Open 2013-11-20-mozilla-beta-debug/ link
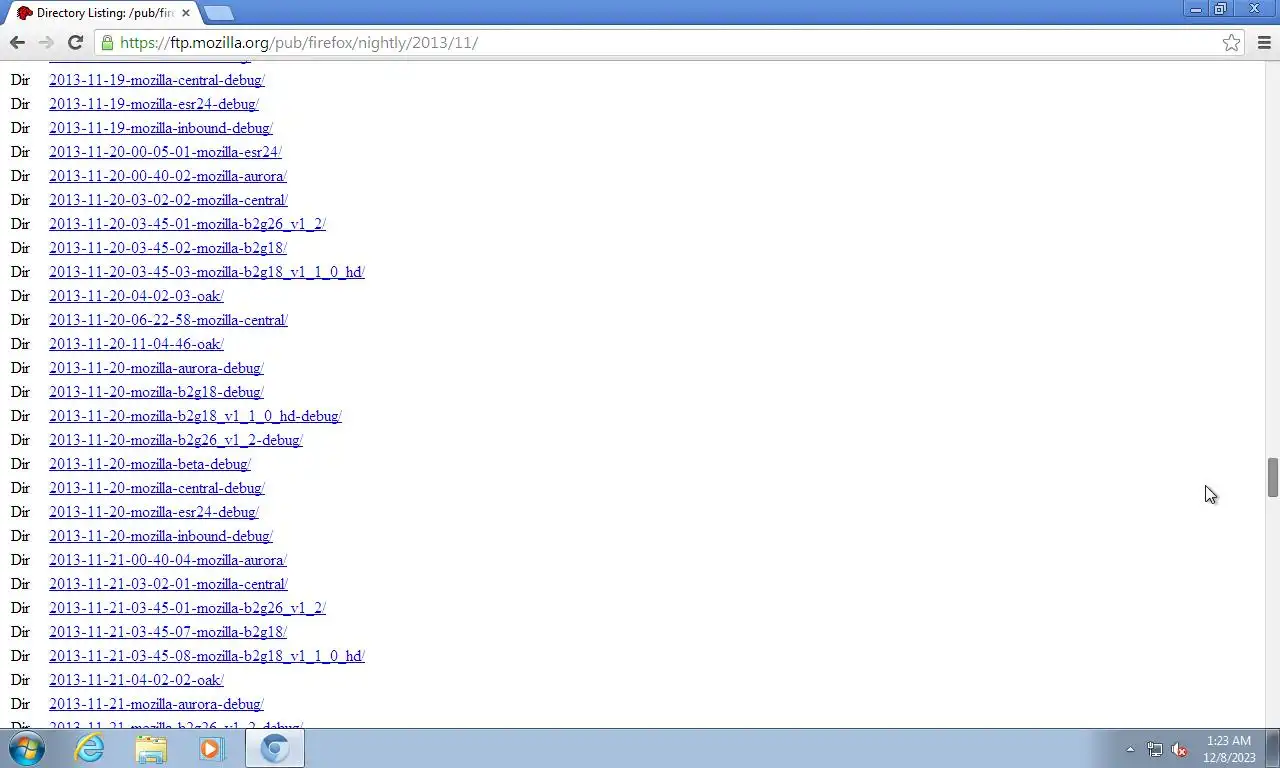The width and height of the screenshot is (1280, 768). pyautogui.click(x=150, y=464)
